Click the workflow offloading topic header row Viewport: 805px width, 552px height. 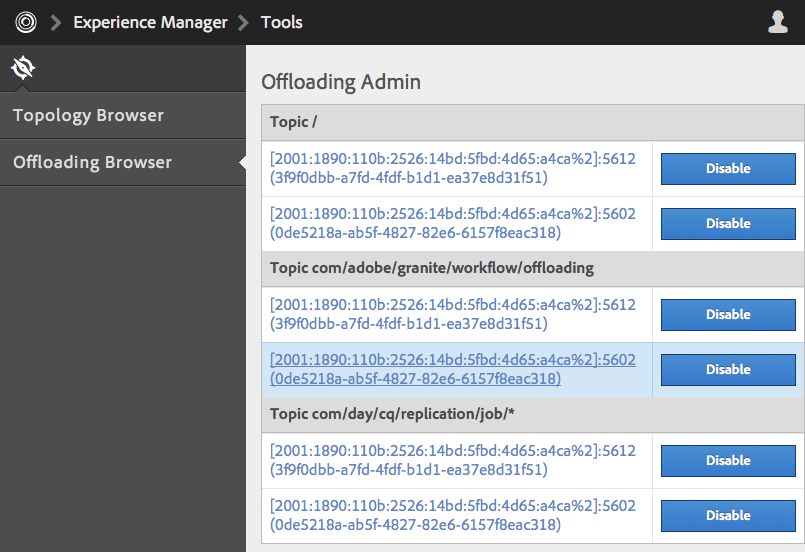[432, 268]
